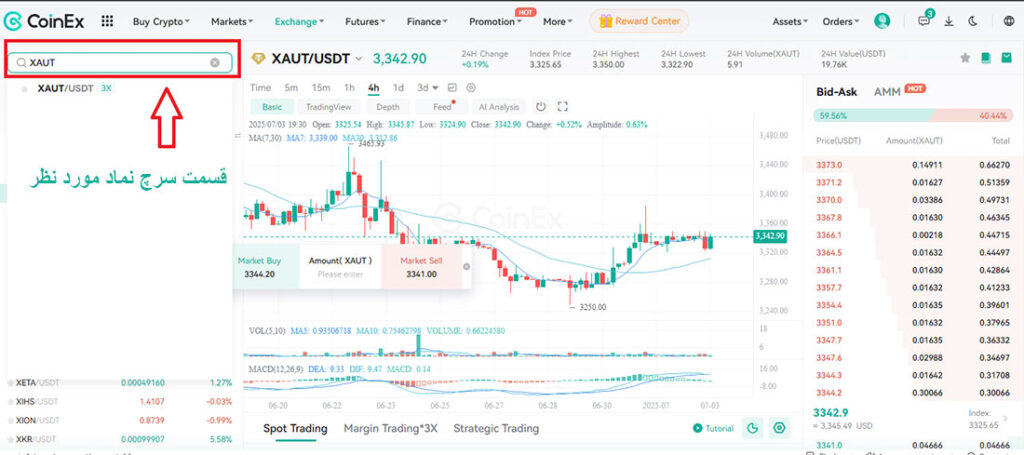Expand the Markets menu
Screen dimensions: 1024x455
[232, 22]
